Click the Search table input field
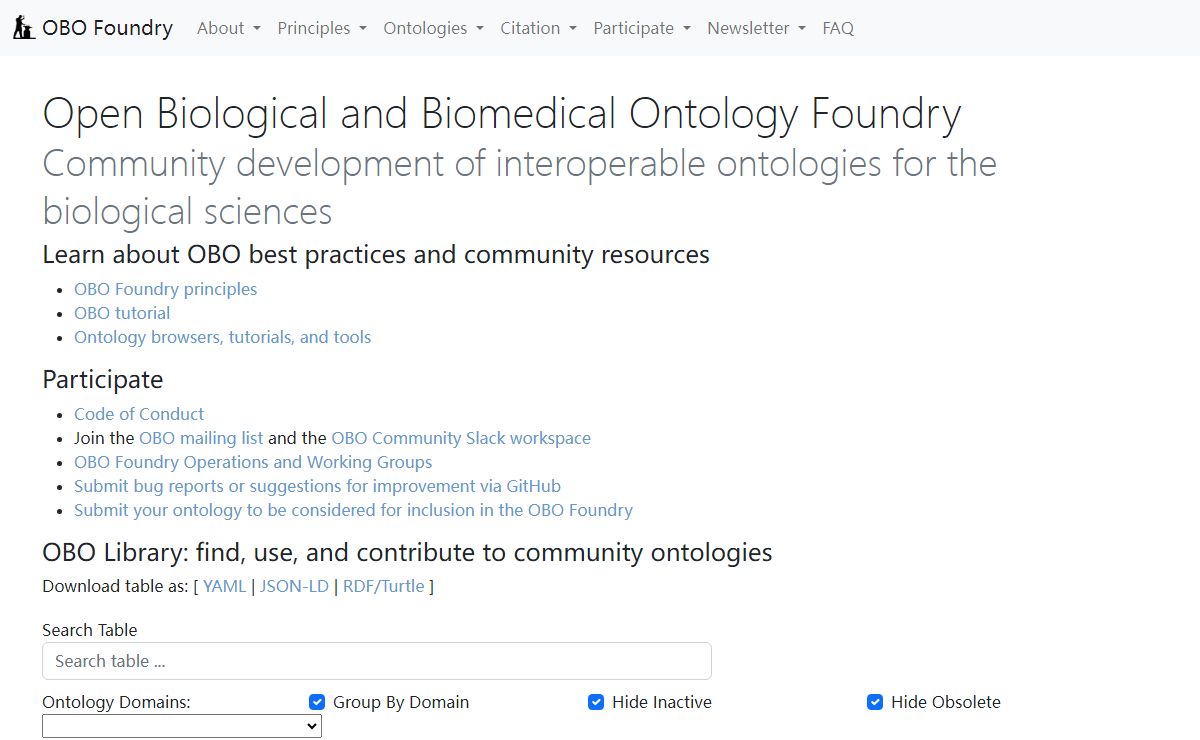1200x740 pixels. tap(377, 661)
